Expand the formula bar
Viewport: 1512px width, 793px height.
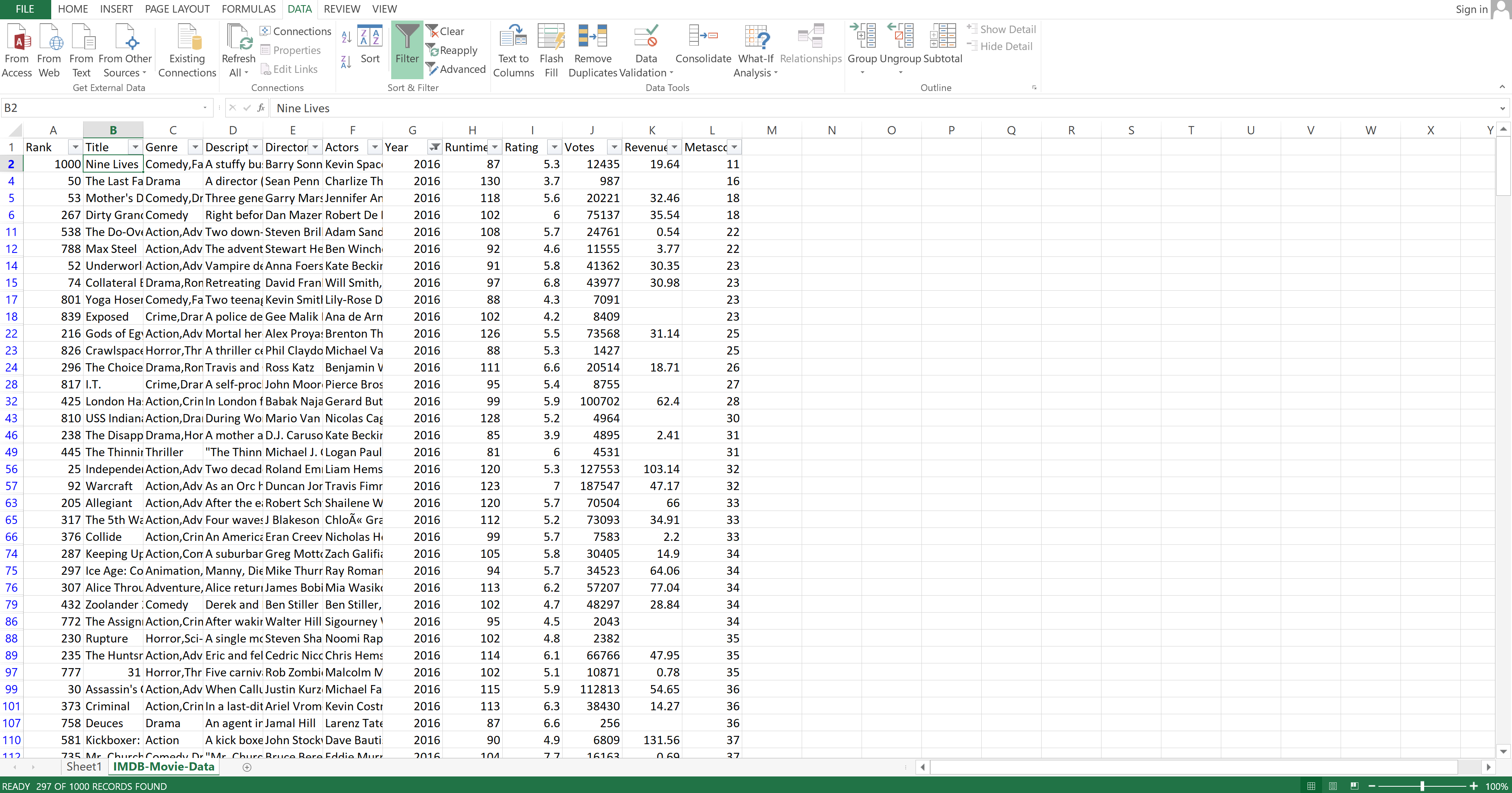1502,108
